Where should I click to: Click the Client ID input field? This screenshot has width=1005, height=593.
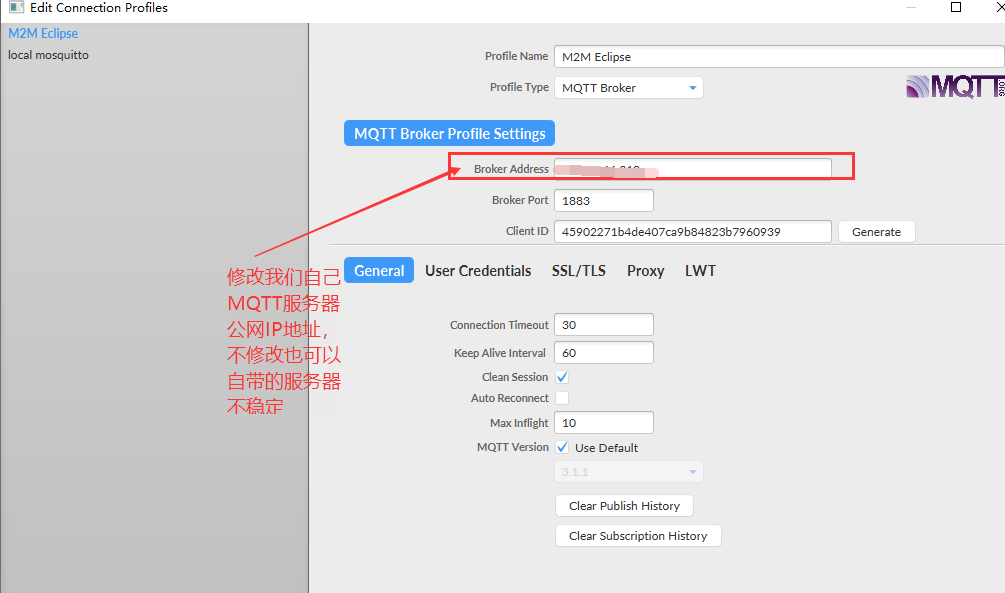(693, 231)
